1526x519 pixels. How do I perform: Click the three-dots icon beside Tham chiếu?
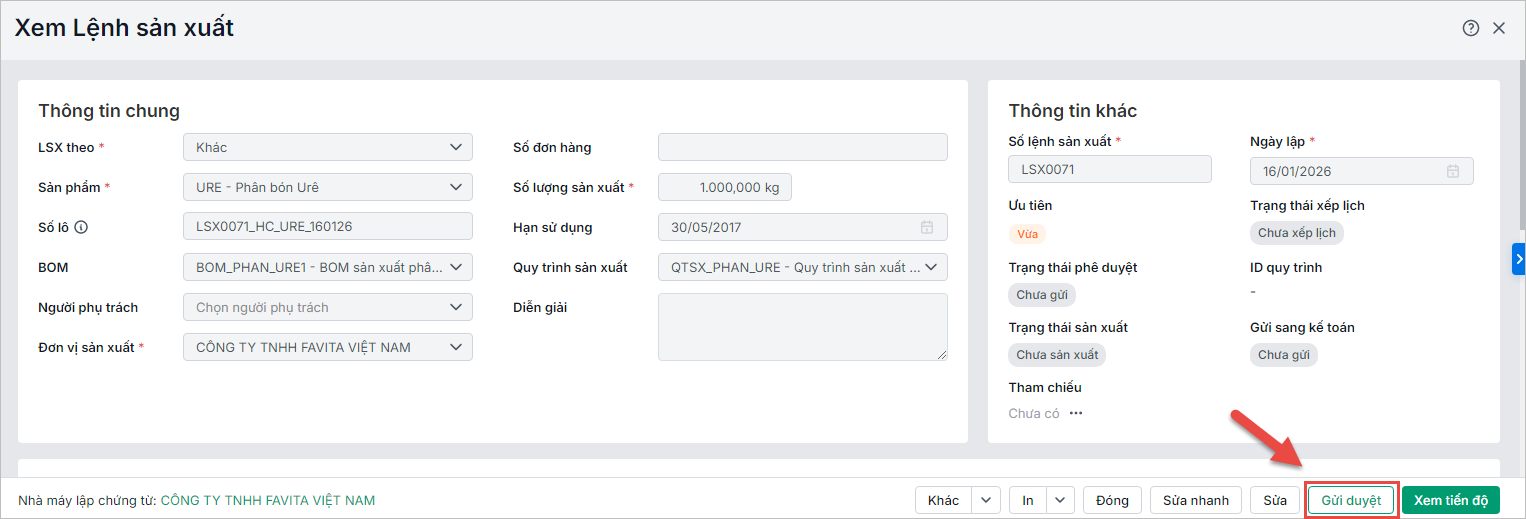(x=1076, y=413)
